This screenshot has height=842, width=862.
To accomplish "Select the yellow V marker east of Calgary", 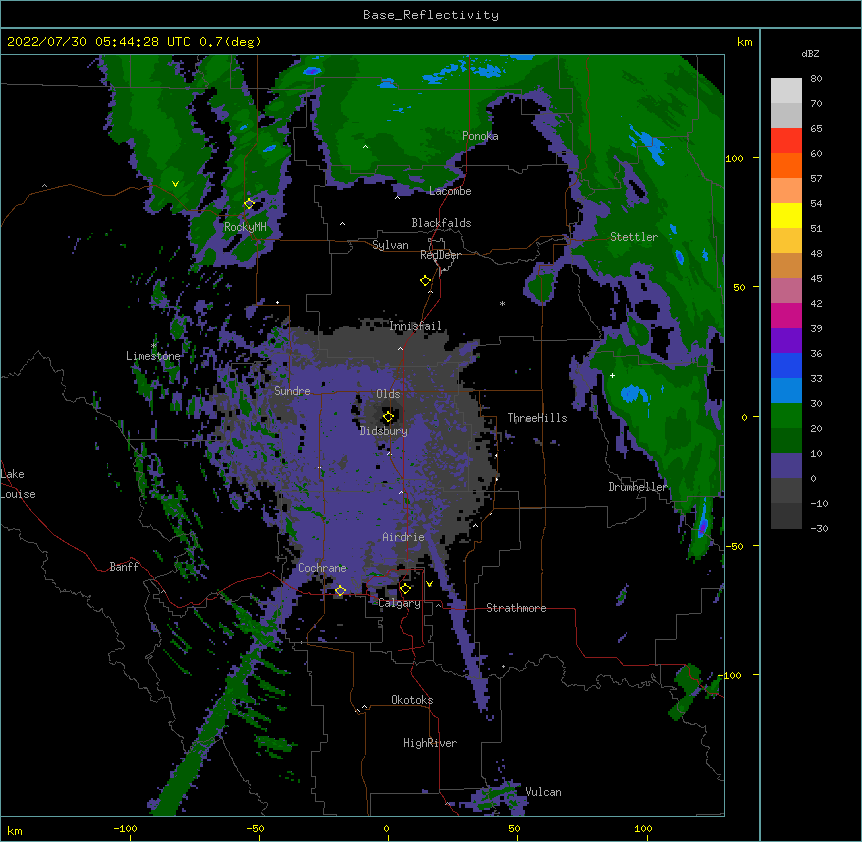I will click(x=429, y=584).
